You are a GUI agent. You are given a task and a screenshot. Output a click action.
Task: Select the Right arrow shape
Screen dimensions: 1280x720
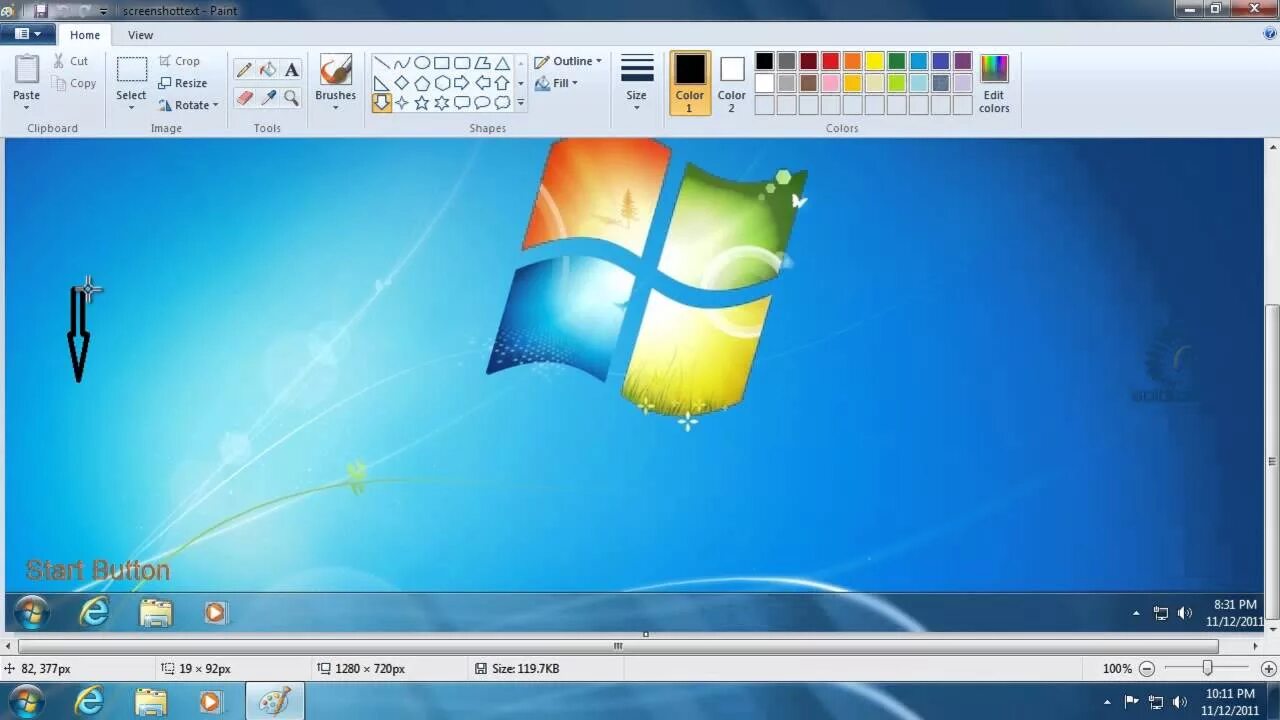pyautogui.click(x=462, y=83)
